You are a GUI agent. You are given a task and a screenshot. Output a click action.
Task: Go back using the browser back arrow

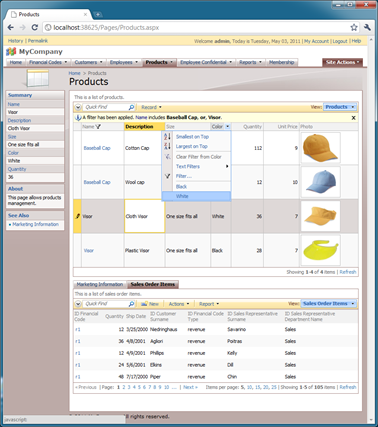pyautogui.click(x=11, y=27)
